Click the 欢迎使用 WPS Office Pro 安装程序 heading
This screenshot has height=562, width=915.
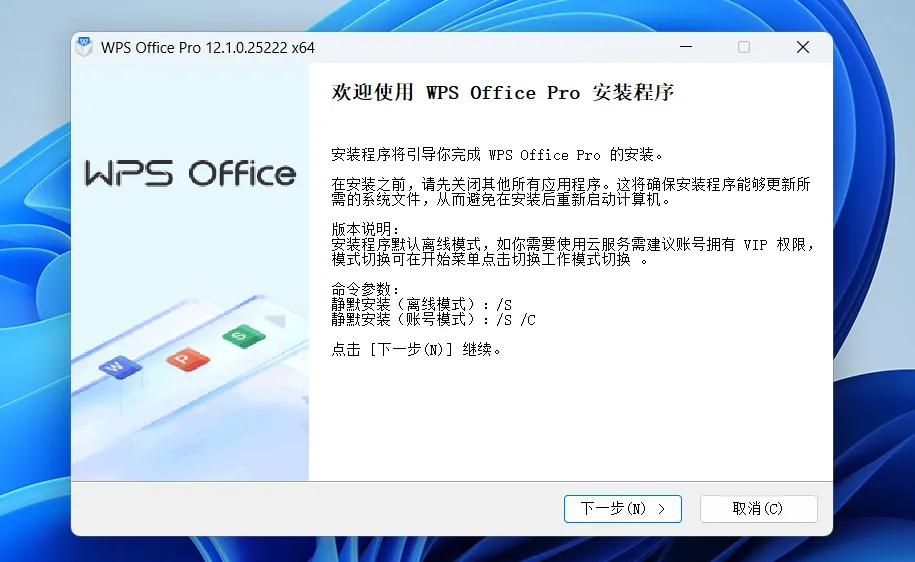coord(502,92)
